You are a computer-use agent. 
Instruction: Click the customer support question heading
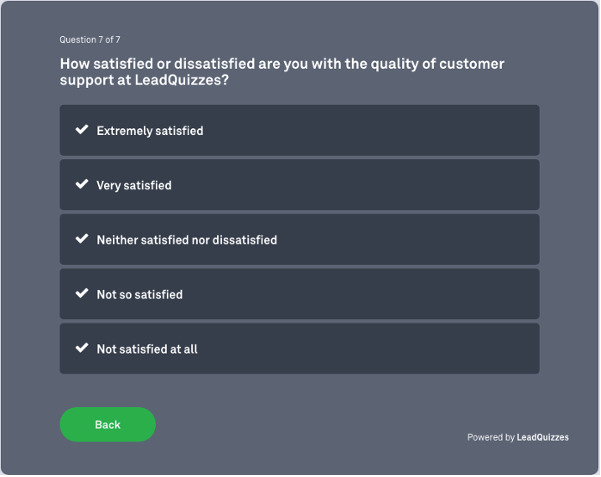pos(282,72)
